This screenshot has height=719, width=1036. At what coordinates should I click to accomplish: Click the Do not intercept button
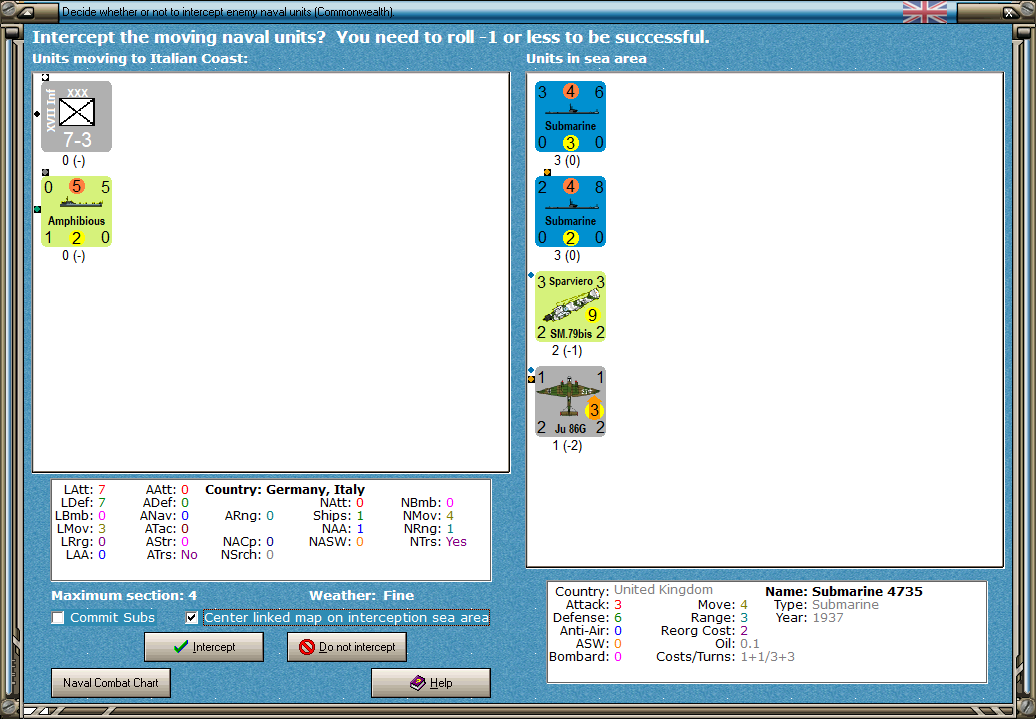(x=347, y=647)
